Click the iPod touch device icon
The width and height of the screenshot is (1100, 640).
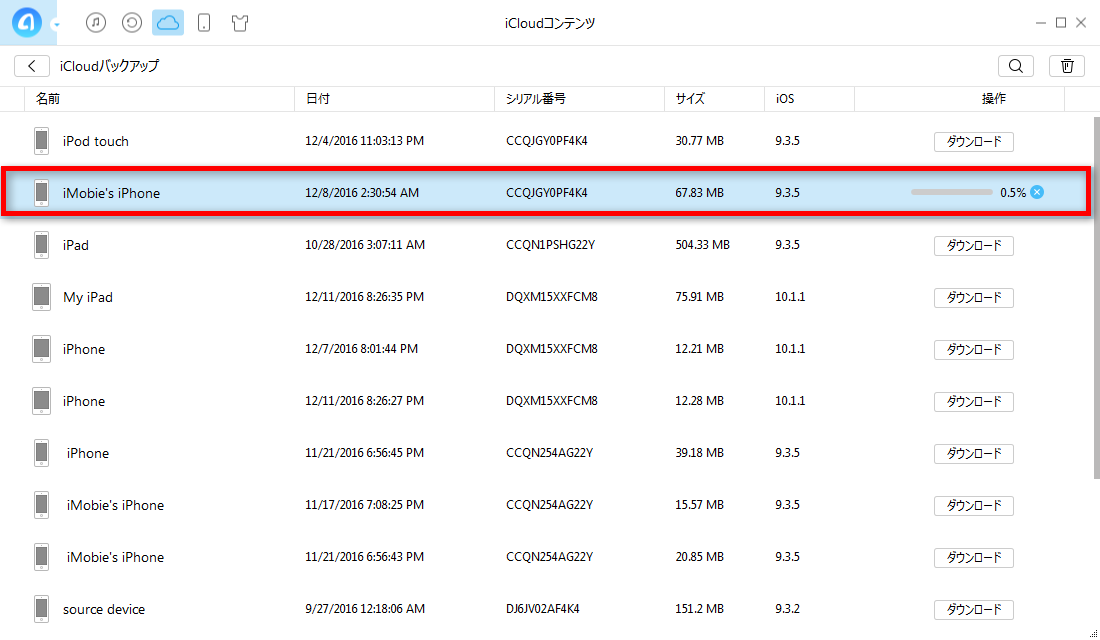click(x=41, y=141)
